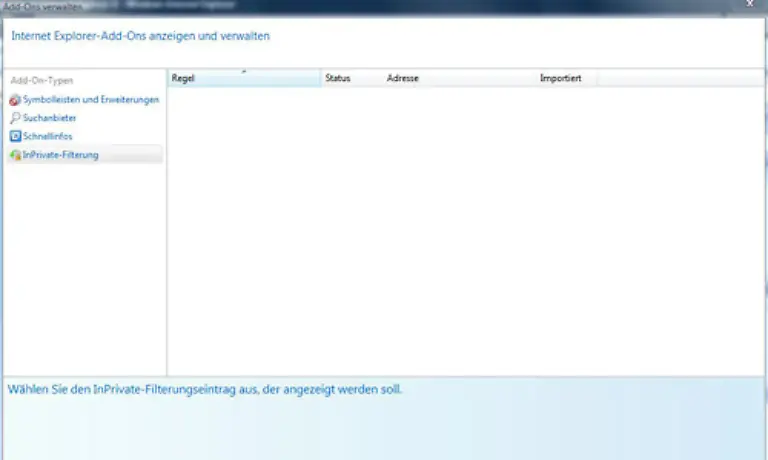Show the Schnellinfos list

tap(48, 136)
